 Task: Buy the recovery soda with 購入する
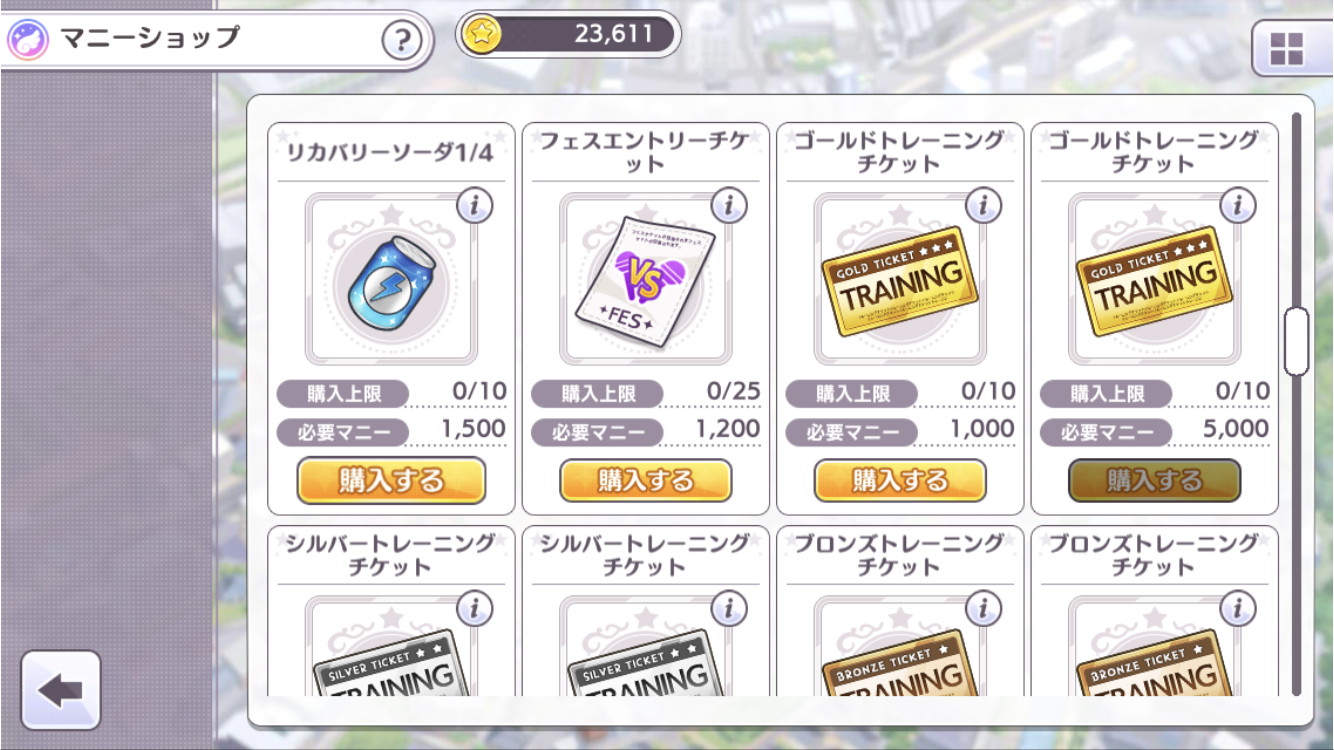(x=391, y=481)
